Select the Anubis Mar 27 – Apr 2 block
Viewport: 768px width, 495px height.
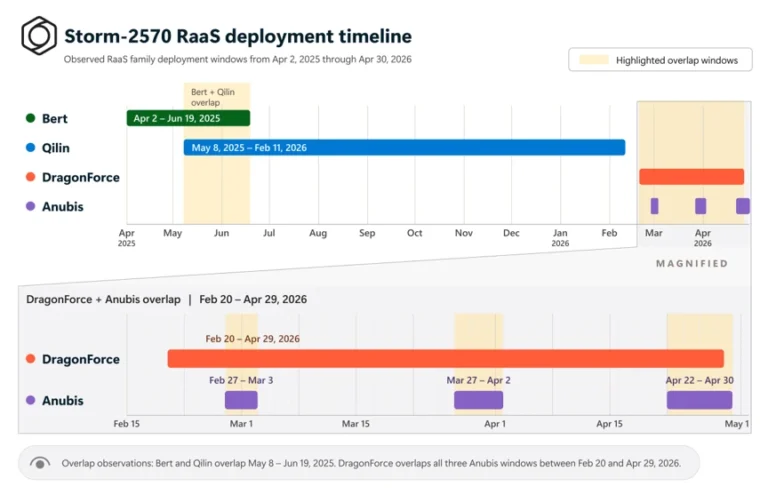pyautogui.click(x=479, y=400)
